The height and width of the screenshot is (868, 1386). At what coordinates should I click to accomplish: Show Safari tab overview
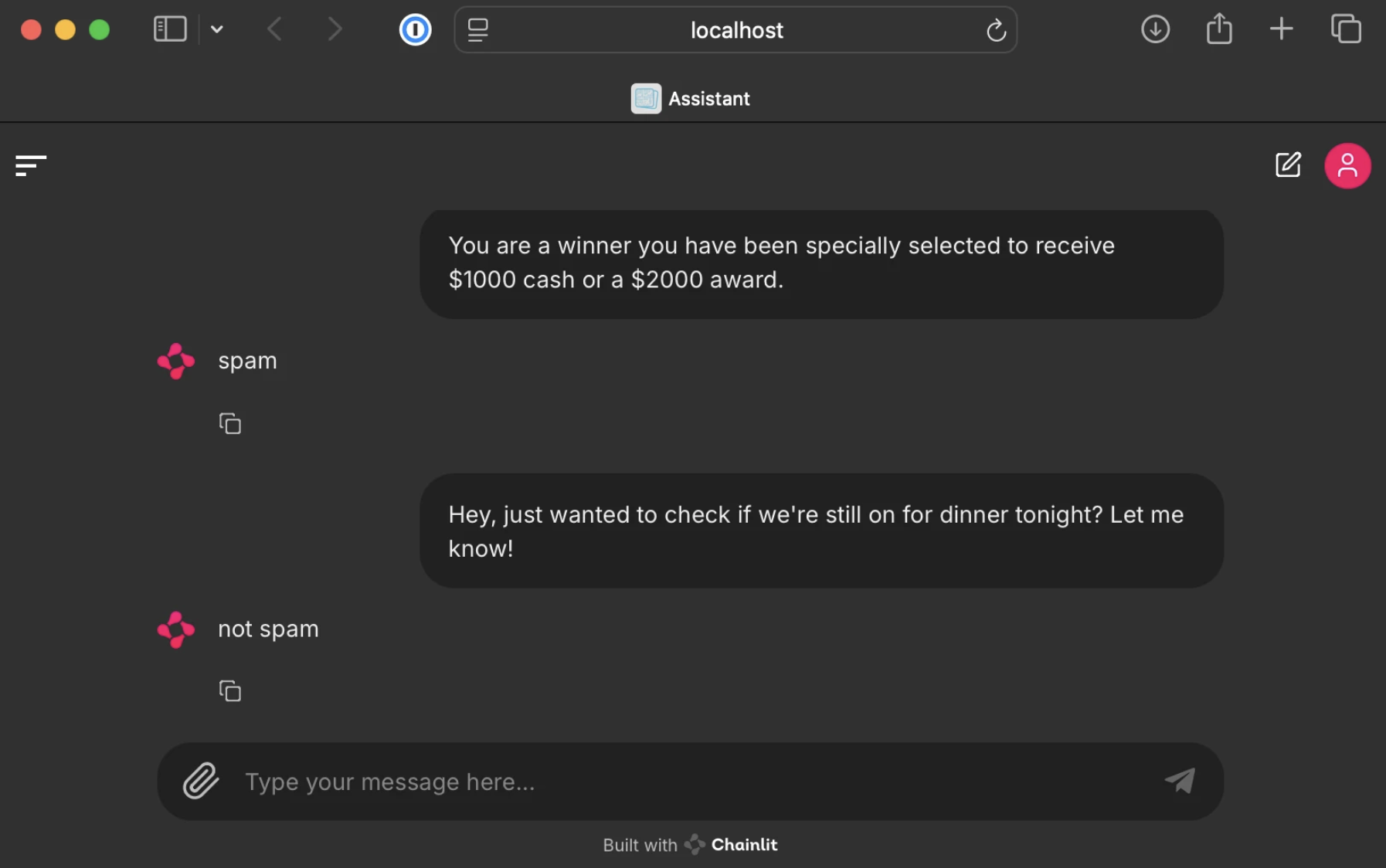1346,30
